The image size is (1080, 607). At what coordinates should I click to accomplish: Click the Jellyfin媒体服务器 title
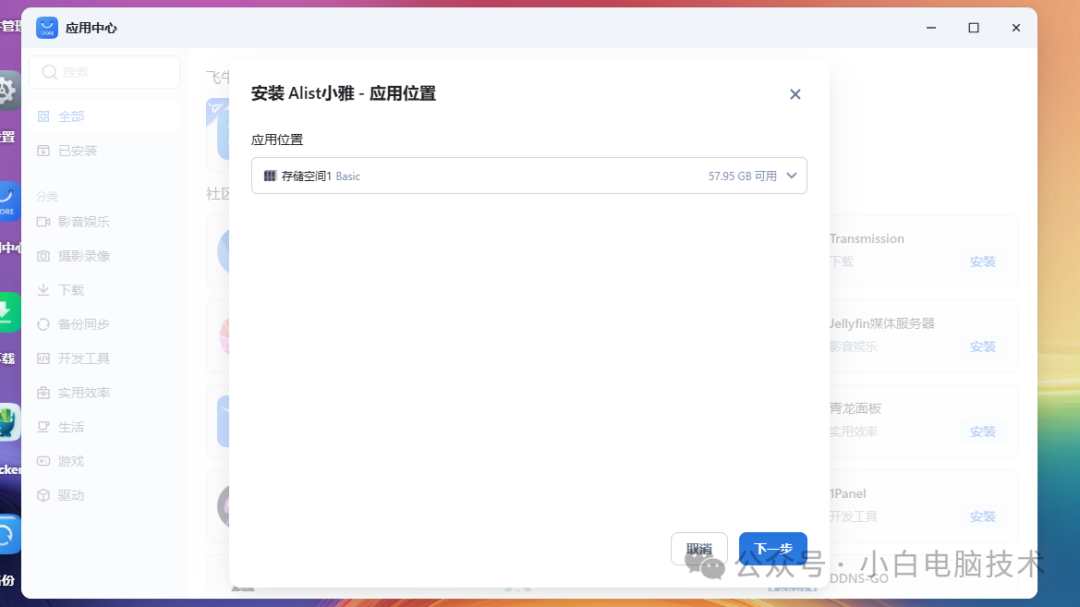(x=882, y=324)
